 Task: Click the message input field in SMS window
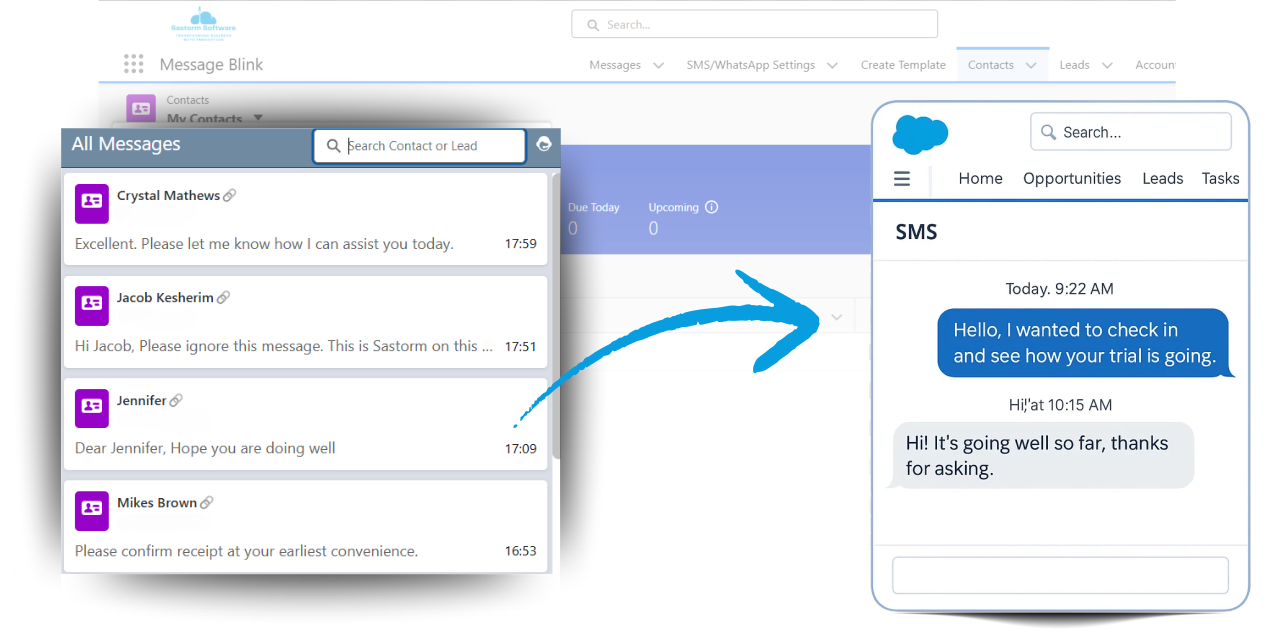[1060, 575]
